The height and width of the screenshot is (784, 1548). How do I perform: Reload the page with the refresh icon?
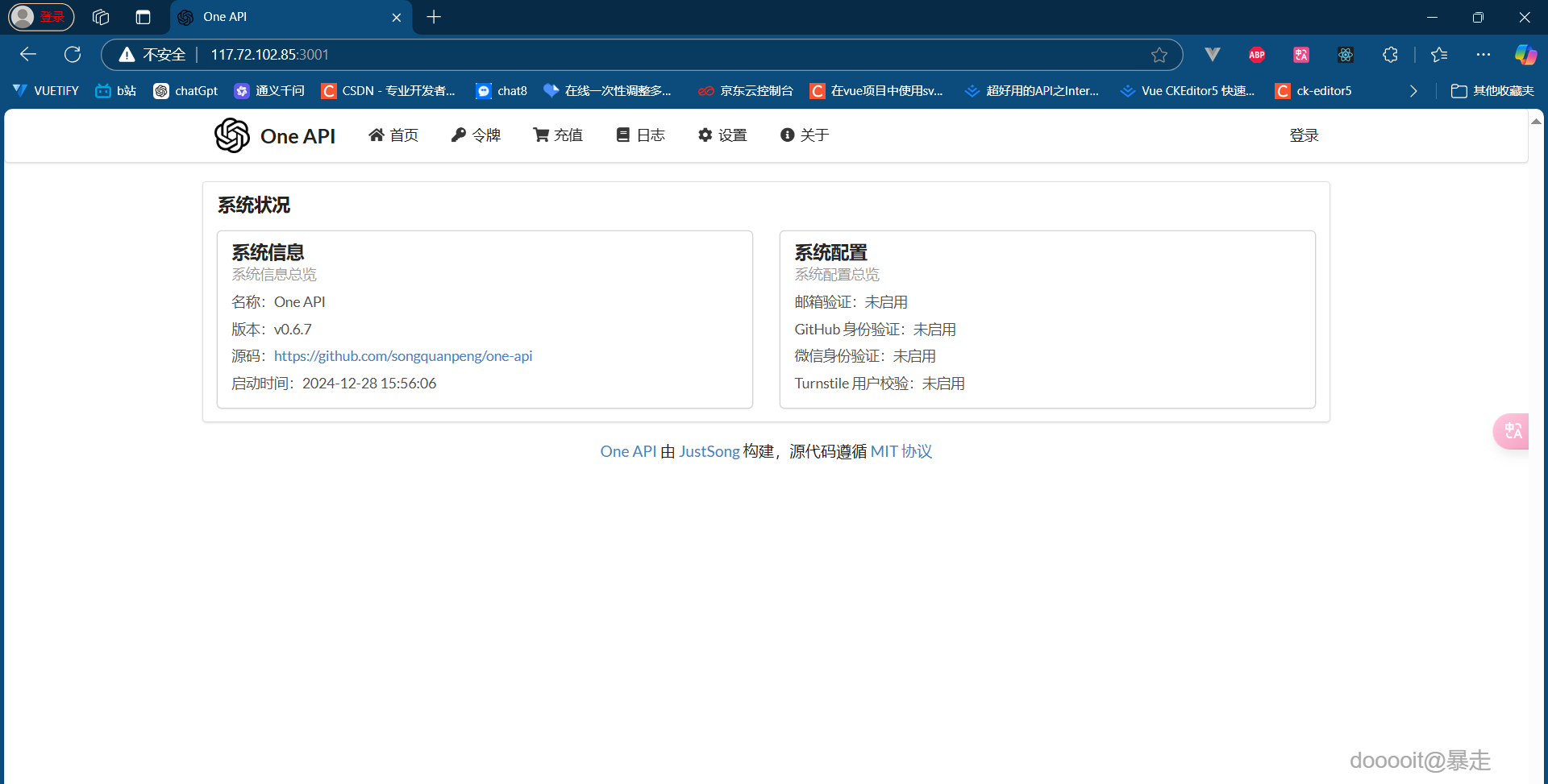[x=73, y=54]
